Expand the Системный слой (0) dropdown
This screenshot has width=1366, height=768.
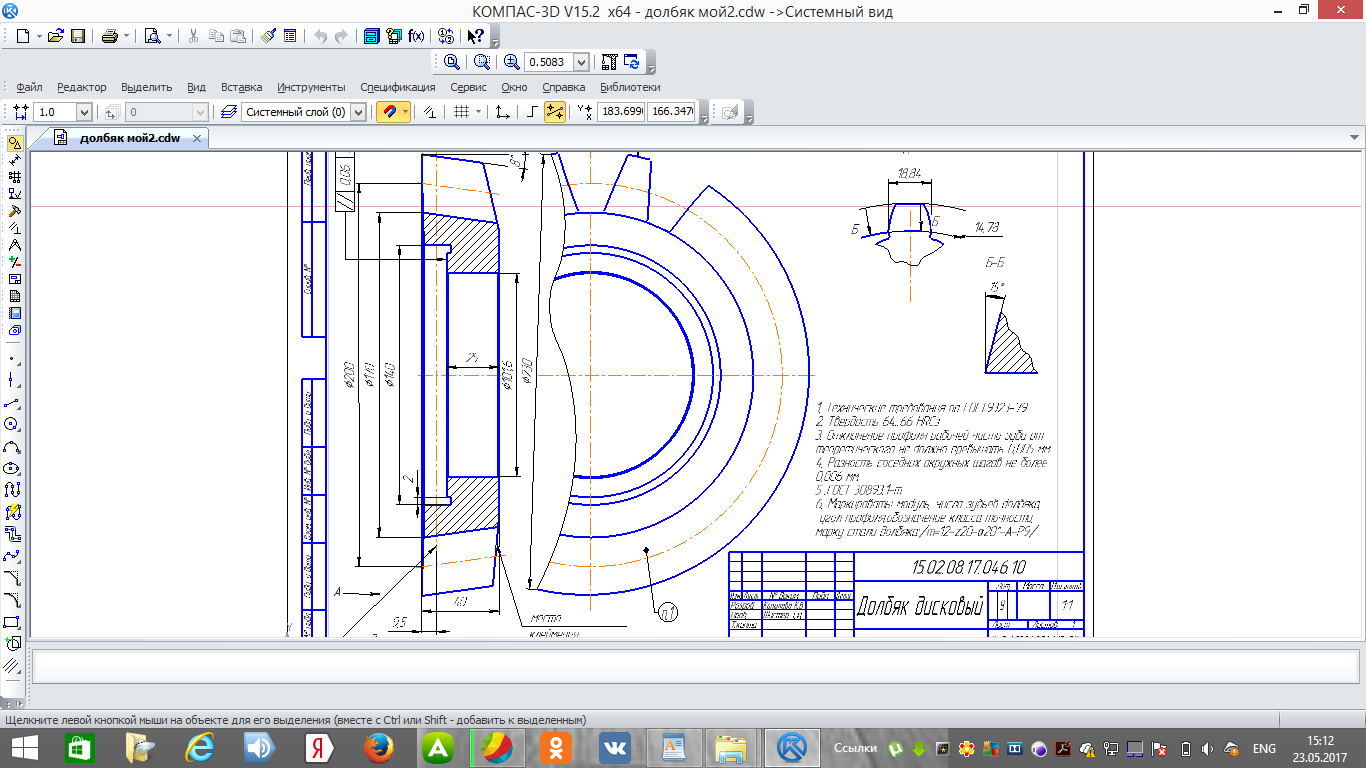pyautogui.click(x=358, y=113)
